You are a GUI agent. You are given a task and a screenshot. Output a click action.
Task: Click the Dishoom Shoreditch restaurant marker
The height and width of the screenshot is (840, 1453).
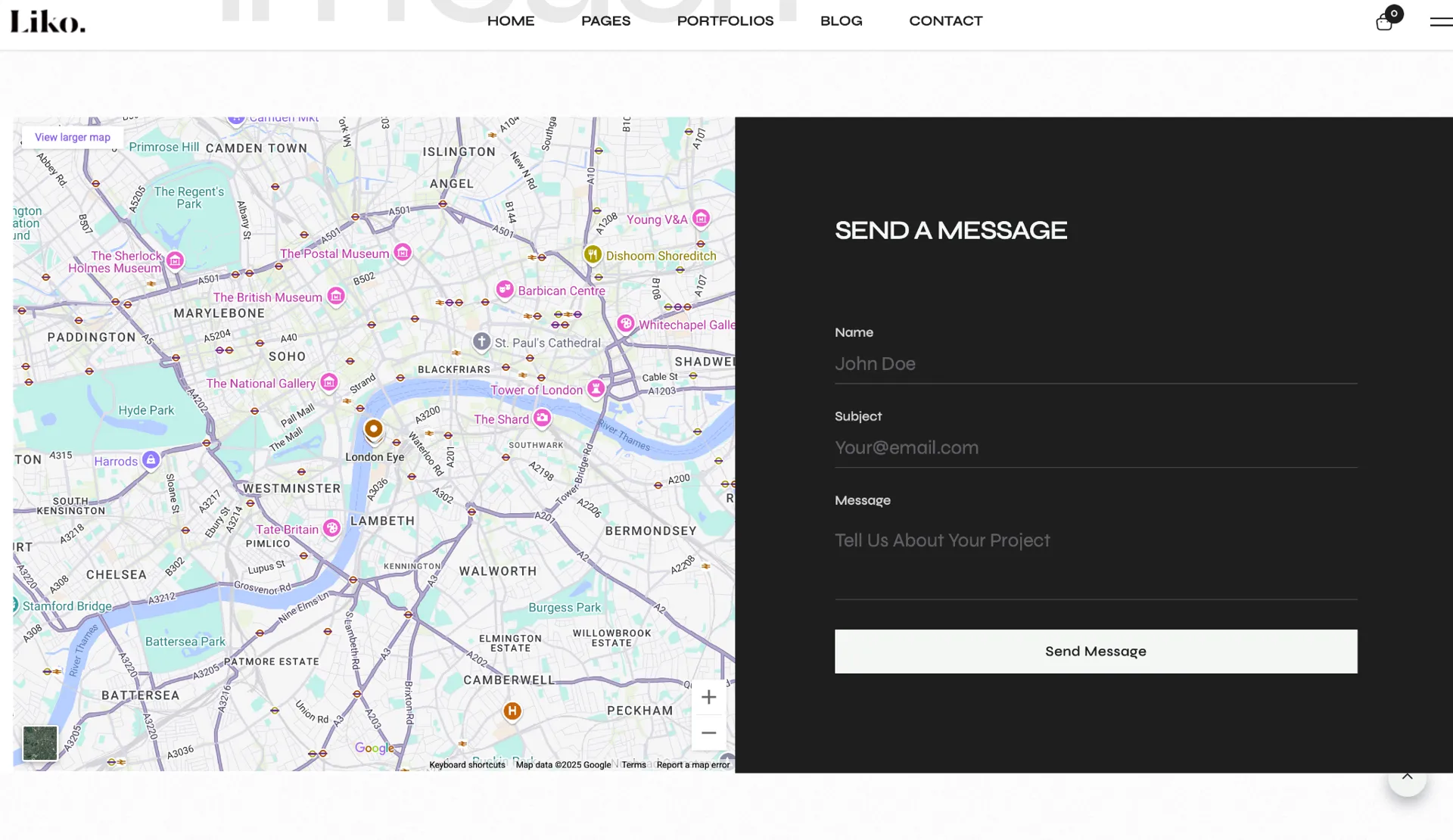click(x=593, y=254)
